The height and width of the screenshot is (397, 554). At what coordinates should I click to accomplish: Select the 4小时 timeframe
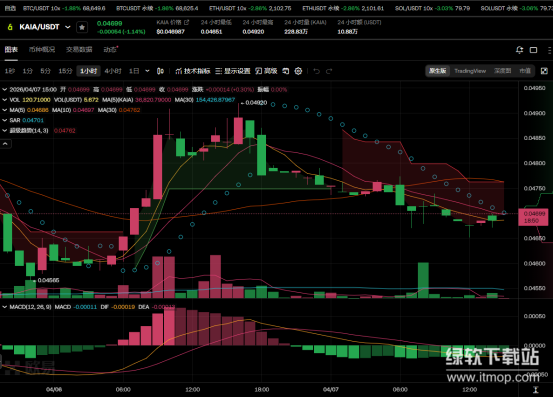pyautogui.click(x=113, y=71)
